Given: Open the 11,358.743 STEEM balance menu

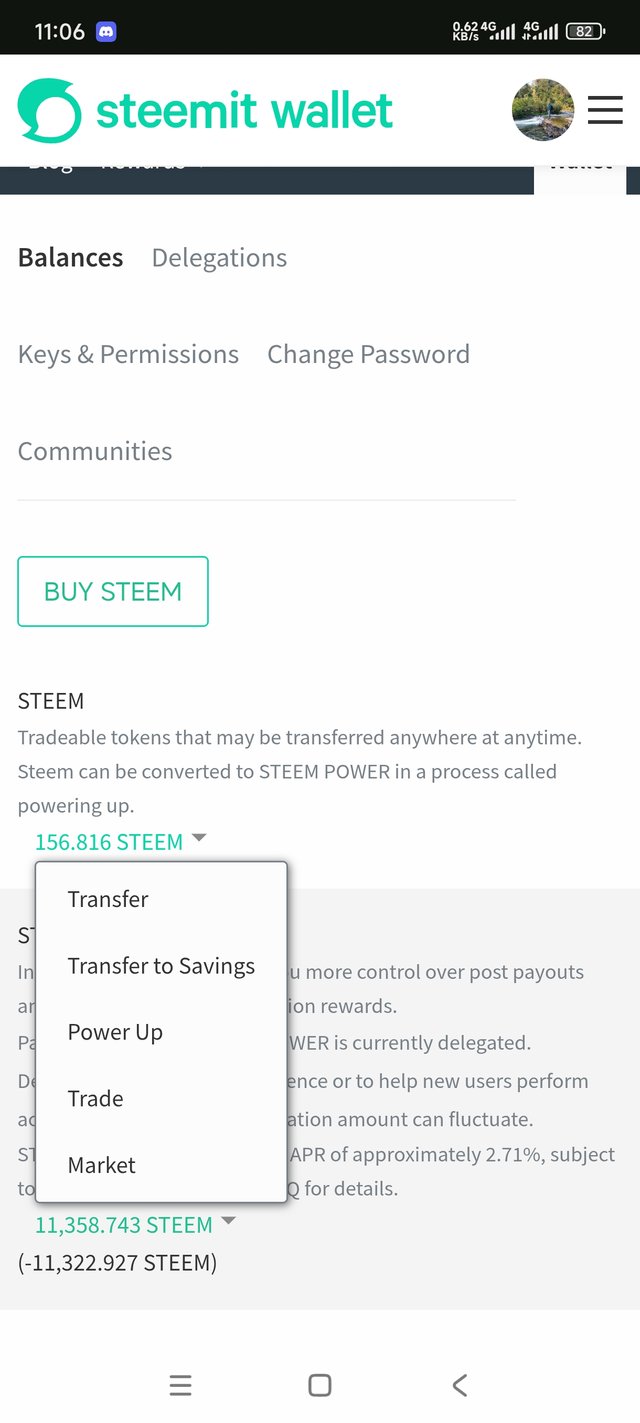Looking at the screenshot, I should pos(124,1225).
